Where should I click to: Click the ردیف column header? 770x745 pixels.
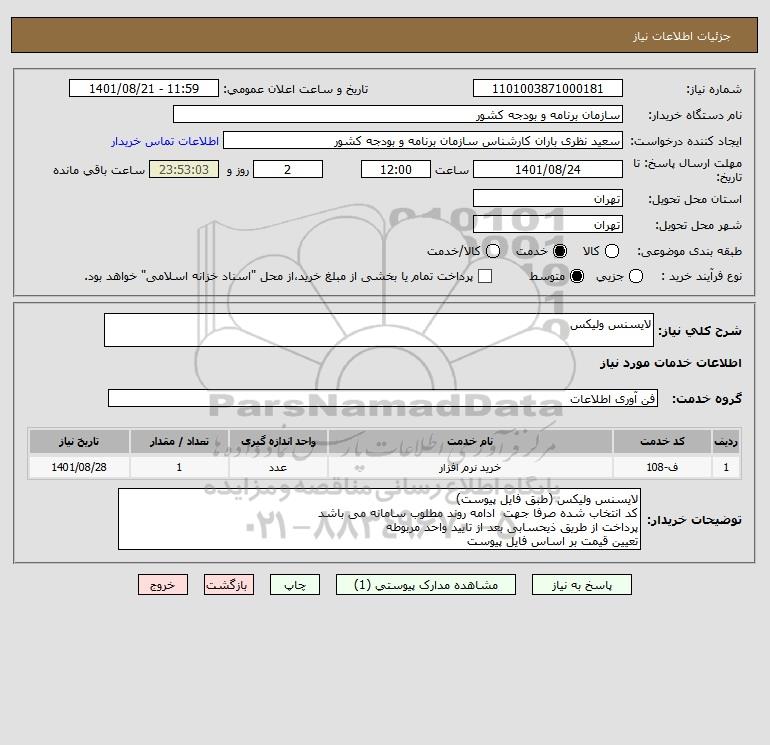pos(726,441)
